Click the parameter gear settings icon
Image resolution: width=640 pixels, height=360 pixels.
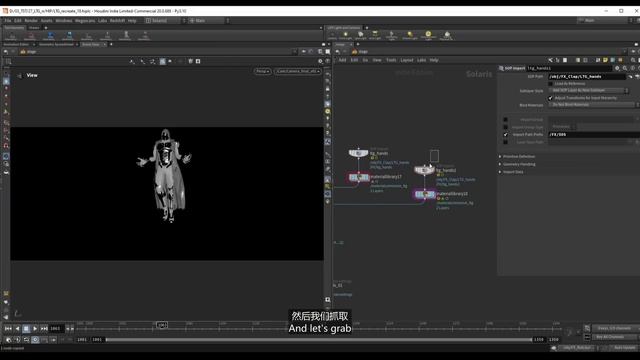[x=617, y=68]
